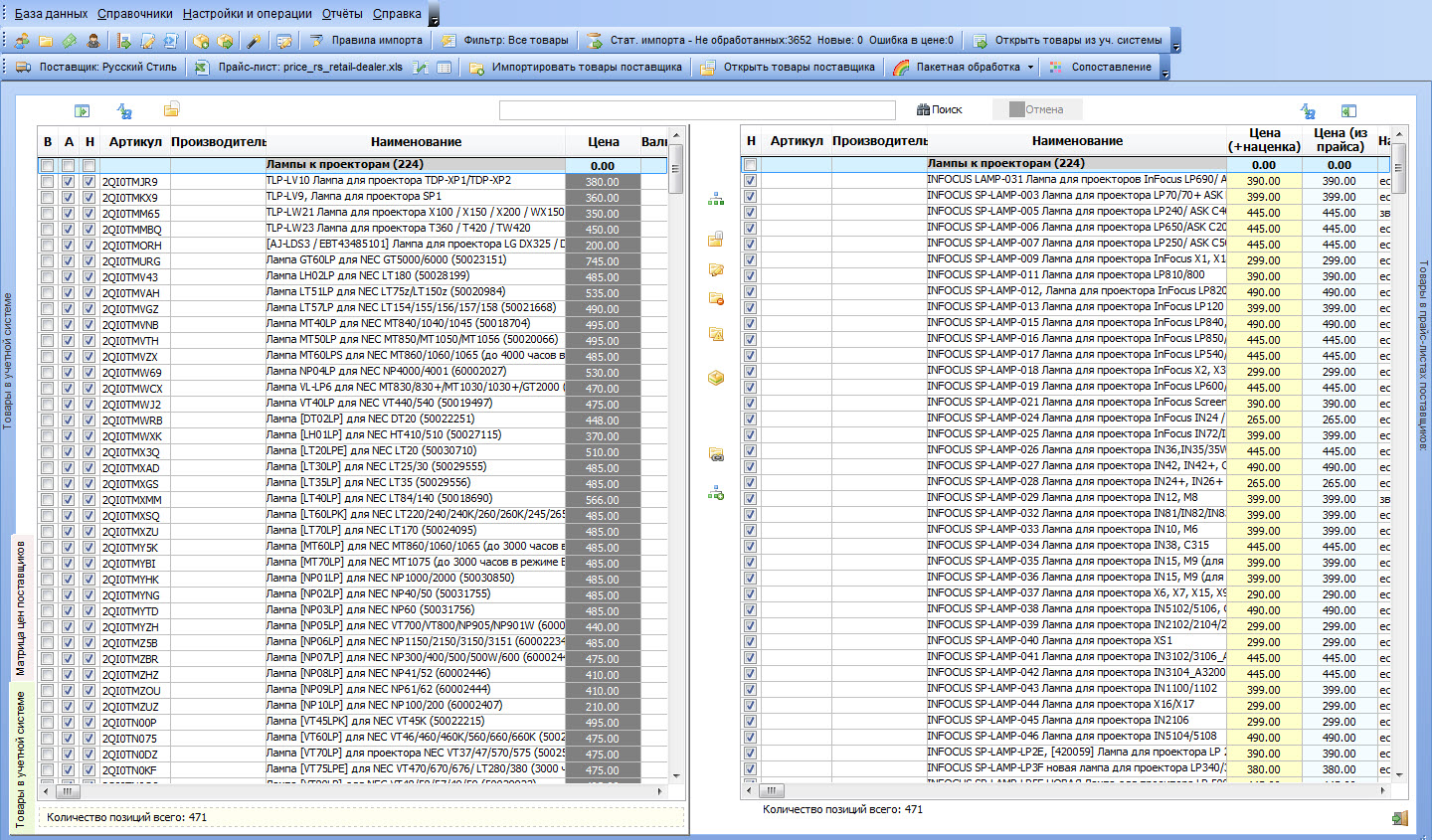Open the Пакетная обработка dropdown
Viewport: 1432px width, 840px height.
[1030, 68]
